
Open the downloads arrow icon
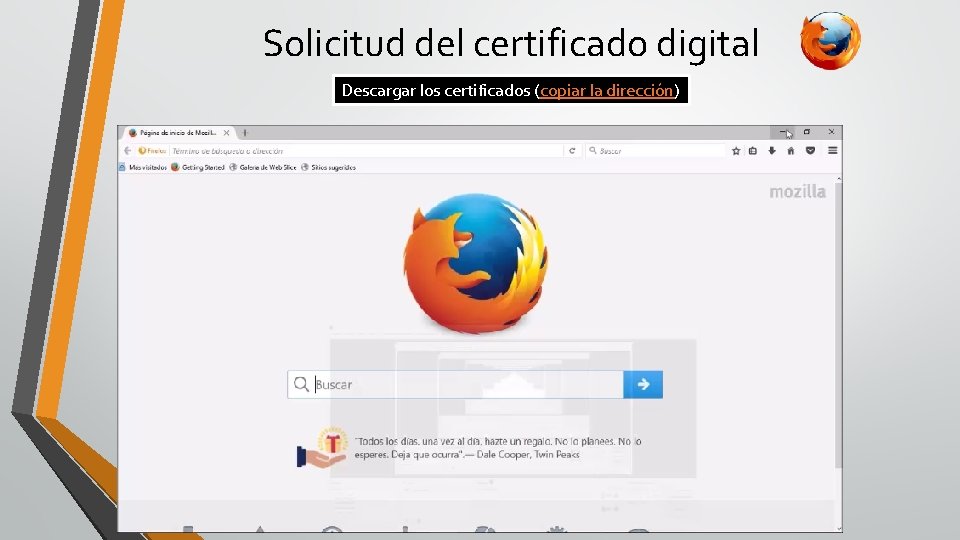click(772, 151)
